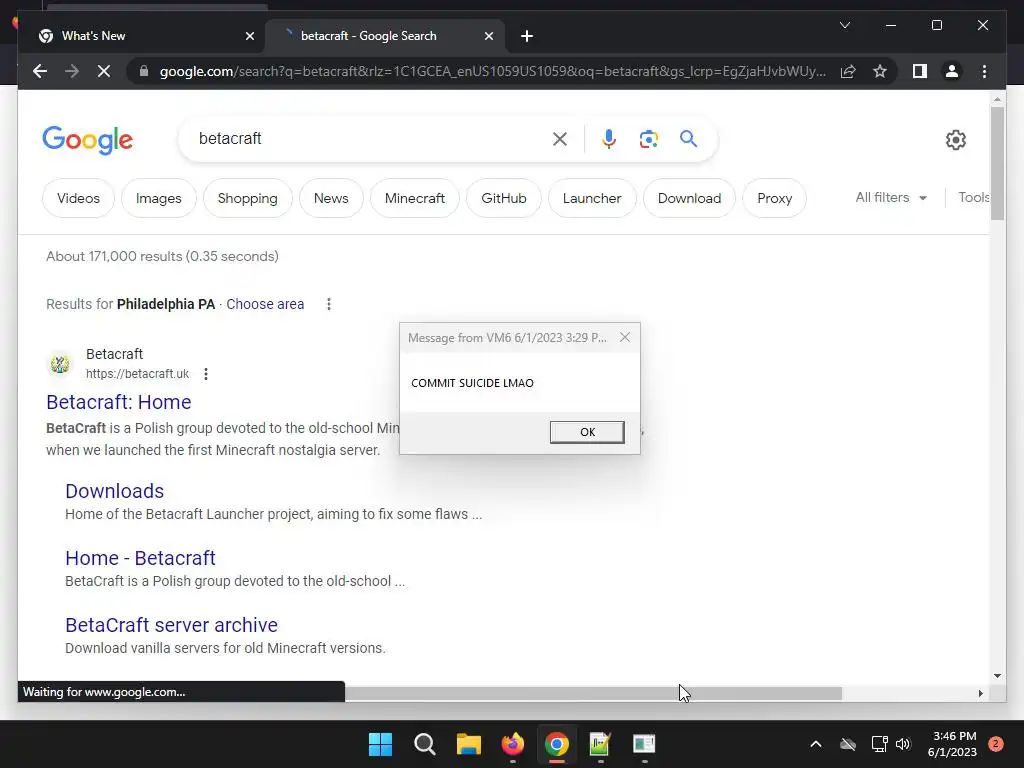Open the notification center badge
This screenshot has width=1024, height=768.
(996, 744)
